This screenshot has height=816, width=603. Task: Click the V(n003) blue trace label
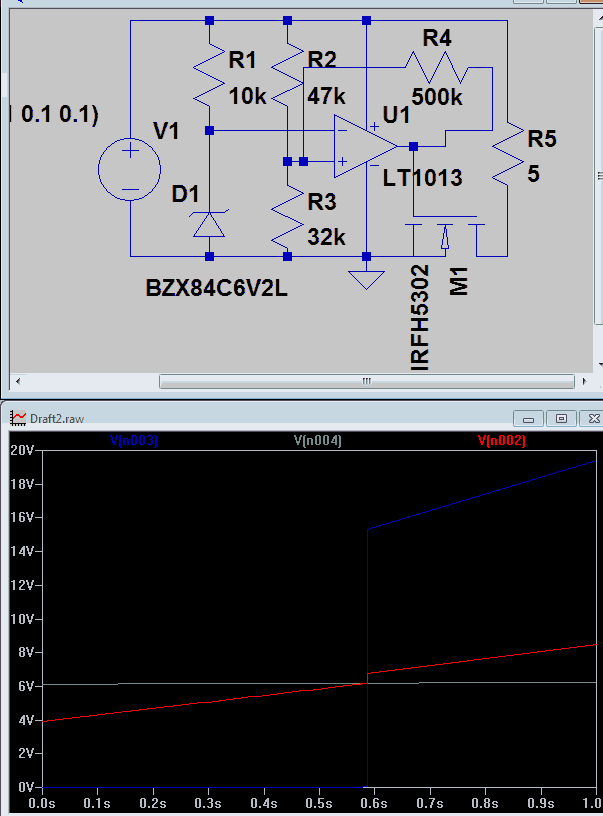tap(134, 440)
